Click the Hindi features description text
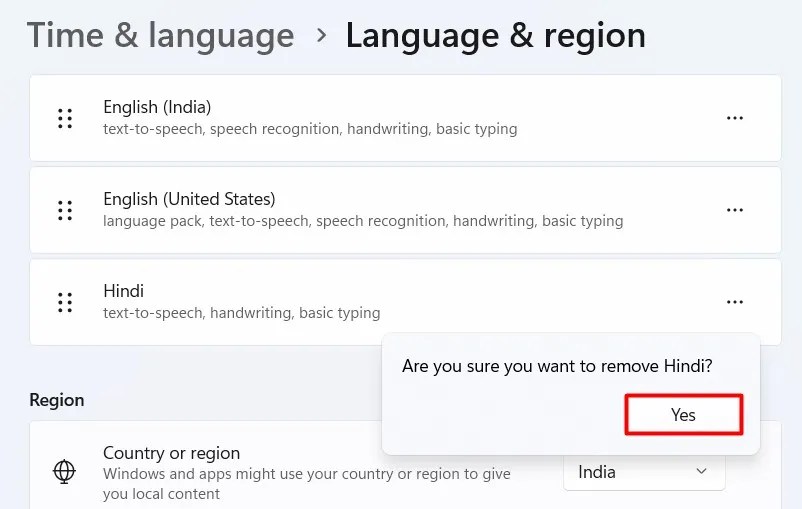This screenshot has height=509, width=802. pyautogui.click(x=241, y=313)
